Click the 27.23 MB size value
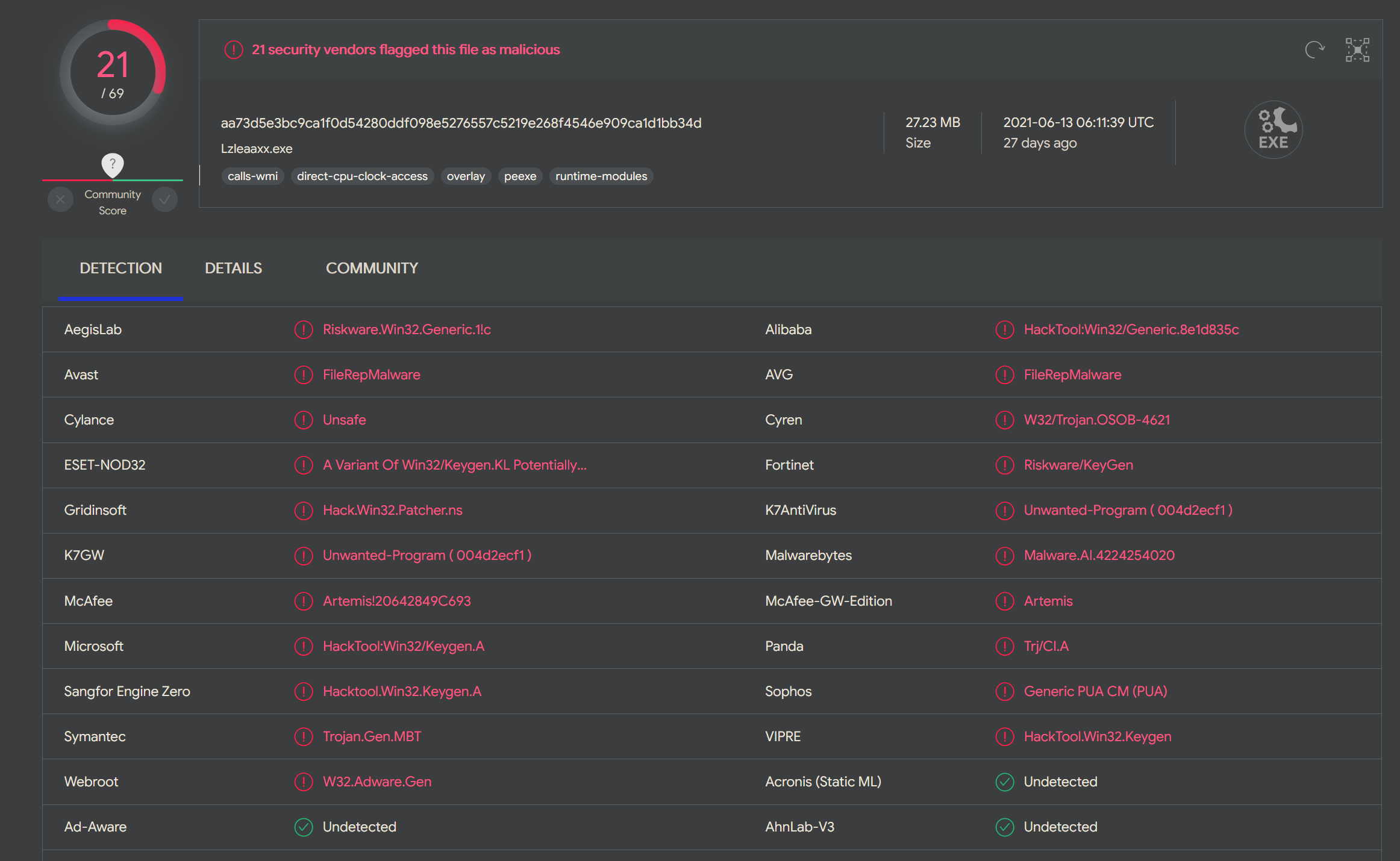The height and width of the screenshot is (861, 1400). (x=933, y=122)
